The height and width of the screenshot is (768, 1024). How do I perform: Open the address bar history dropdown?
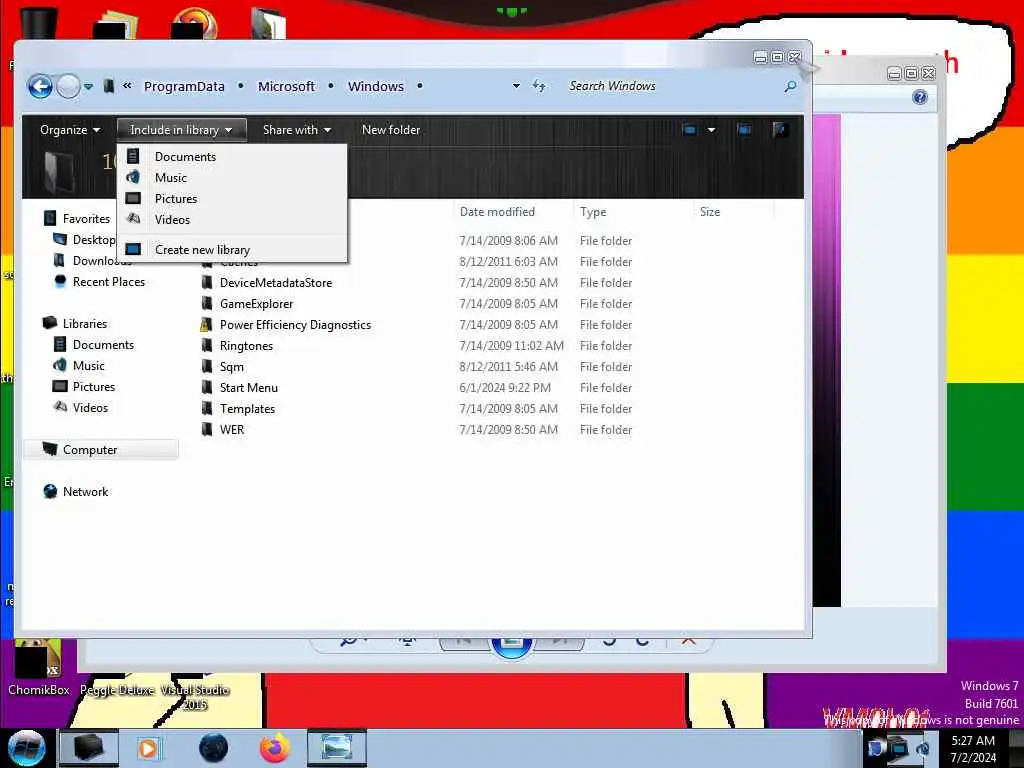[516, 86]
